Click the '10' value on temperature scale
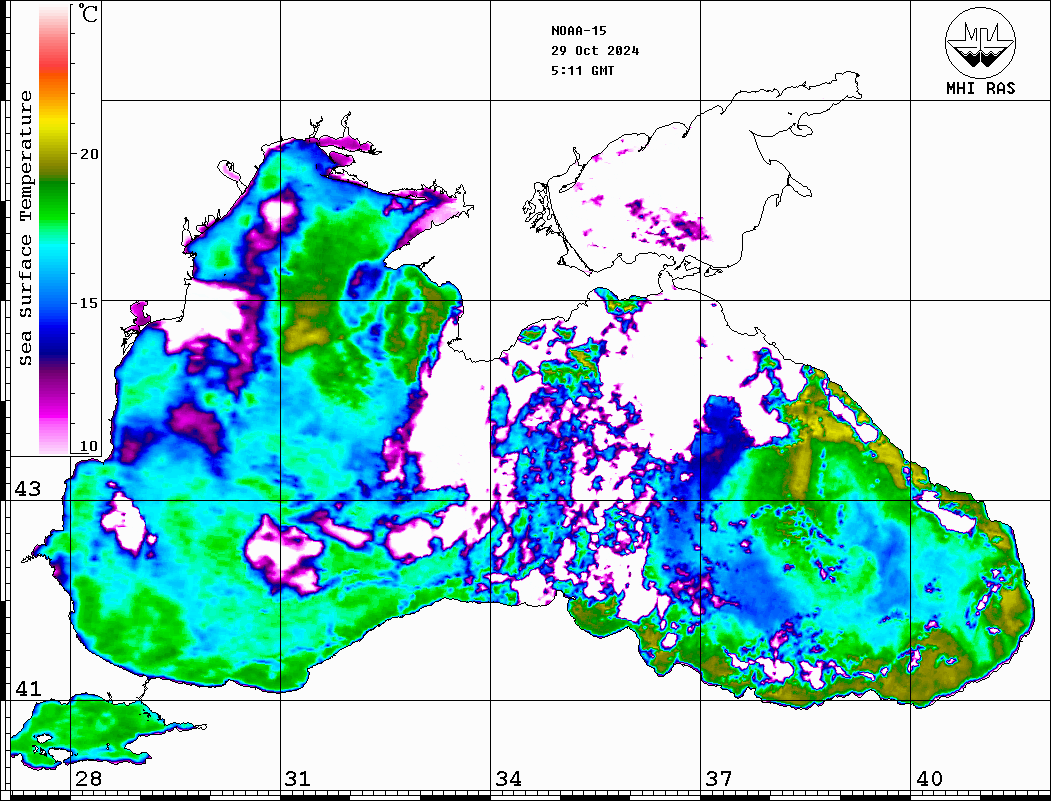The image size is (1051, 801). tap(89, 446)
